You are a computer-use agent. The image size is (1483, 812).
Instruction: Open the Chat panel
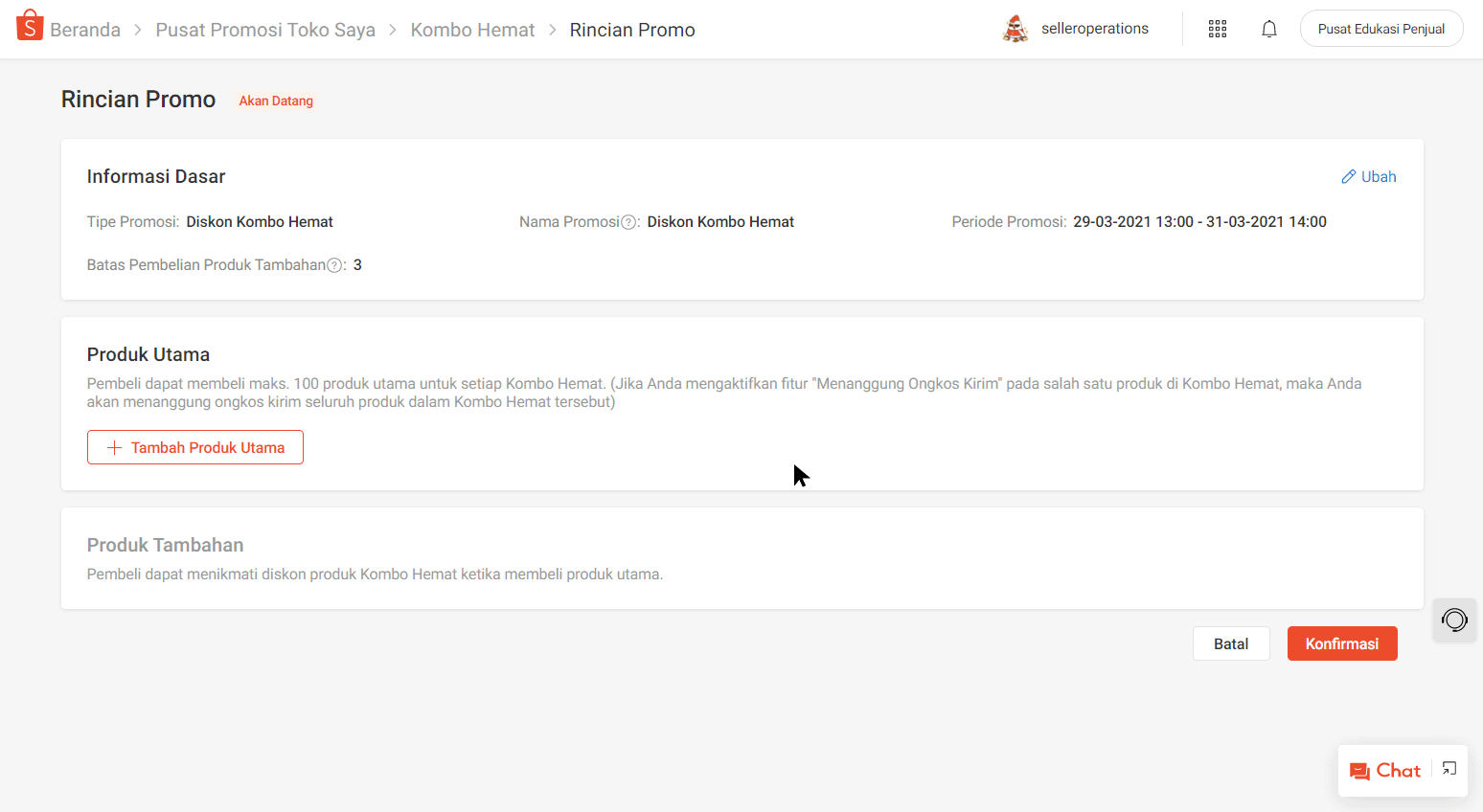(1386, 771)
